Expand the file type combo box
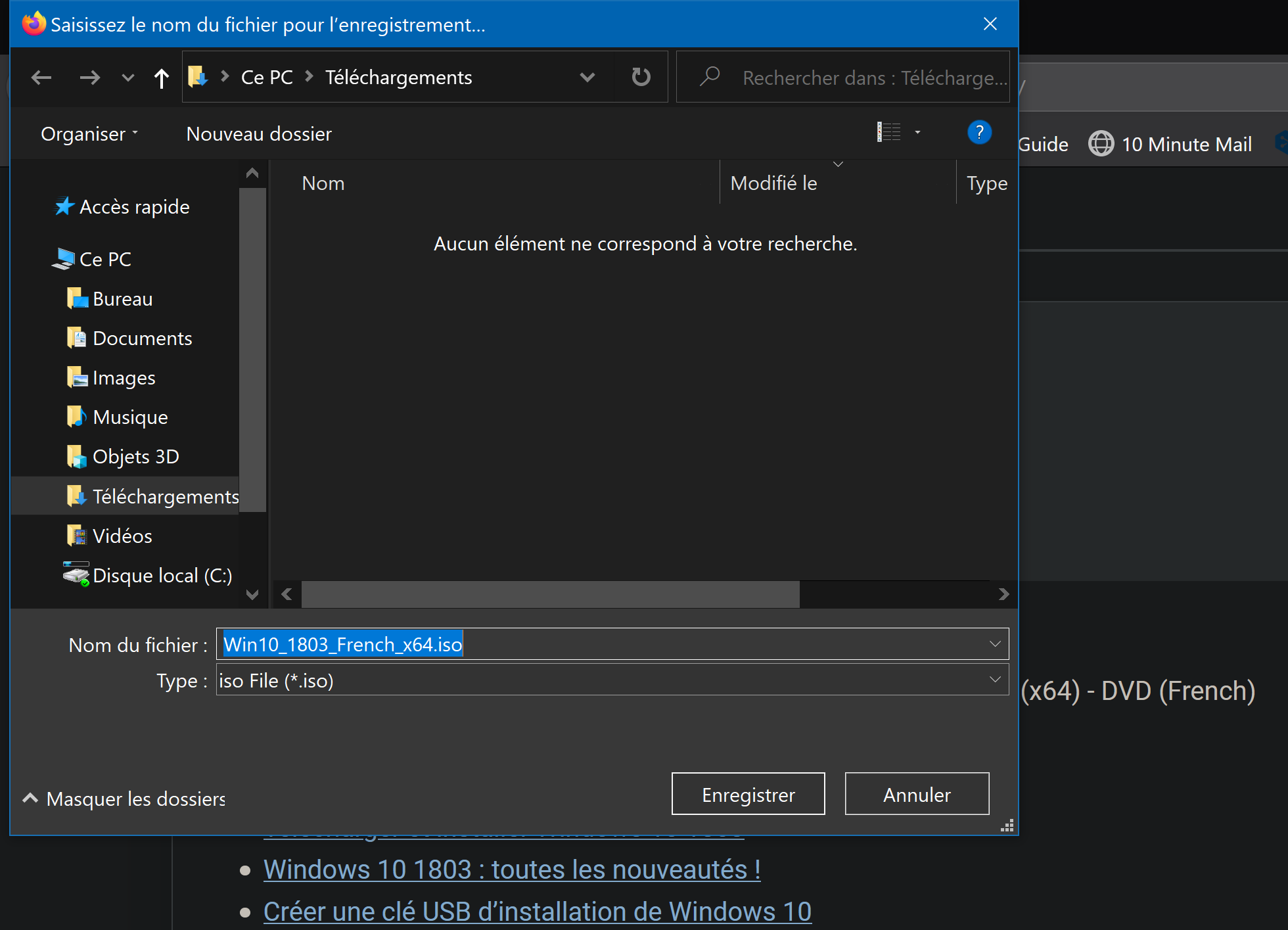Screen dimensions: 1288x930 point(995,680)
